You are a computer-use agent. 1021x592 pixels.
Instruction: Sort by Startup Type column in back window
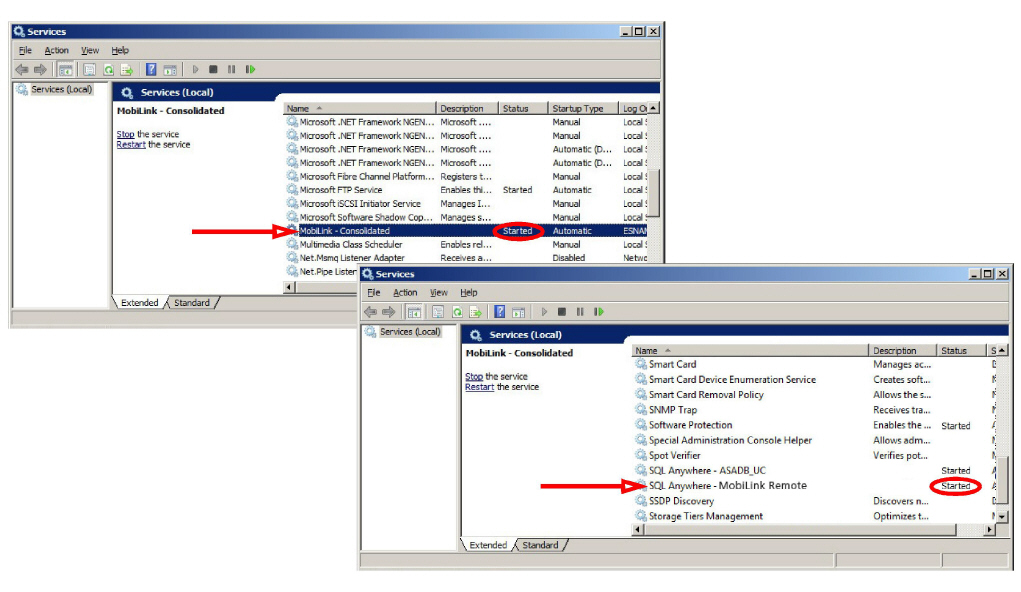coord(583,108)
